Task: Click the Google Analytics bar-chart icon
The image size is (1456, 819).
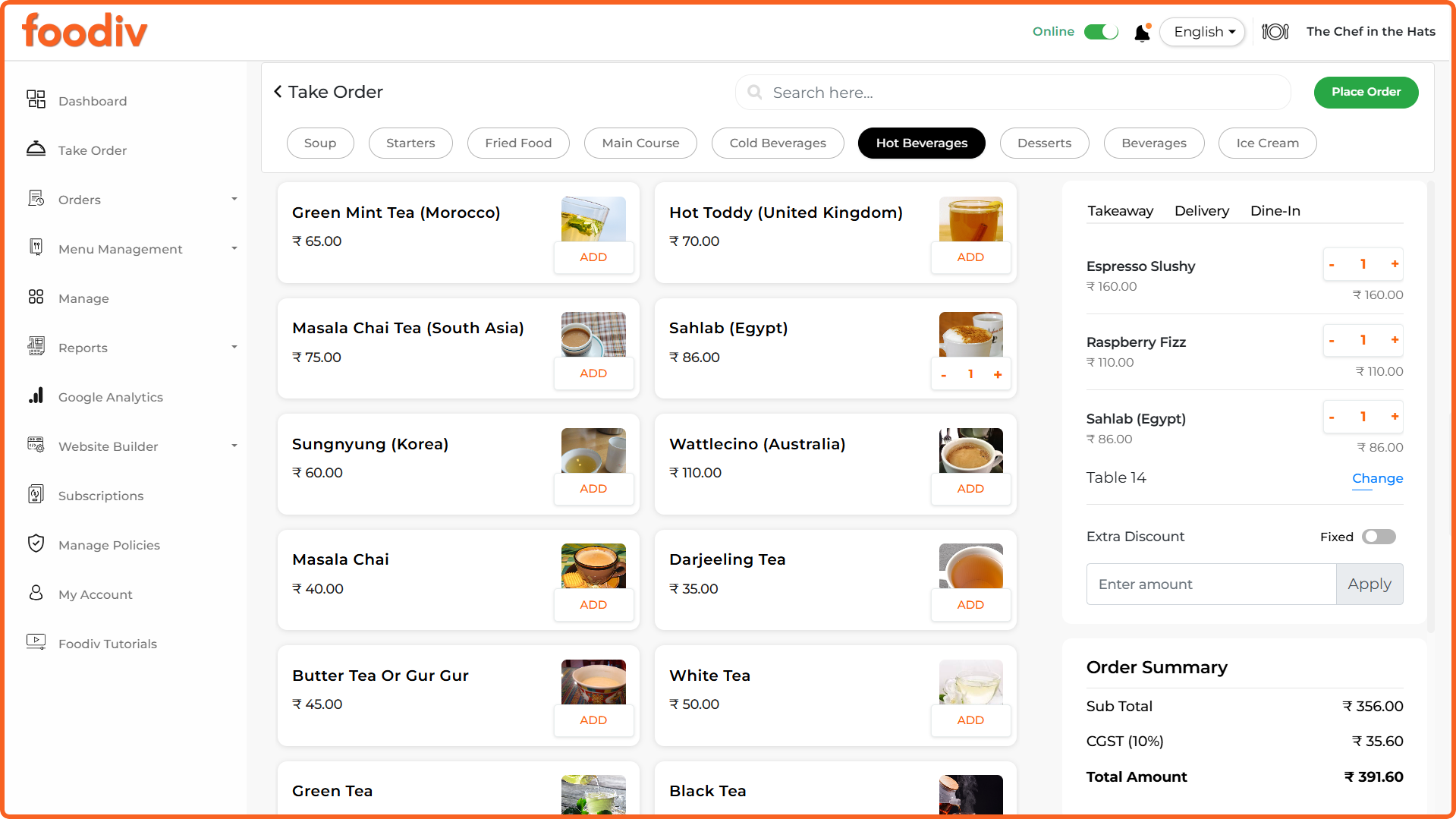Action: 36,395
